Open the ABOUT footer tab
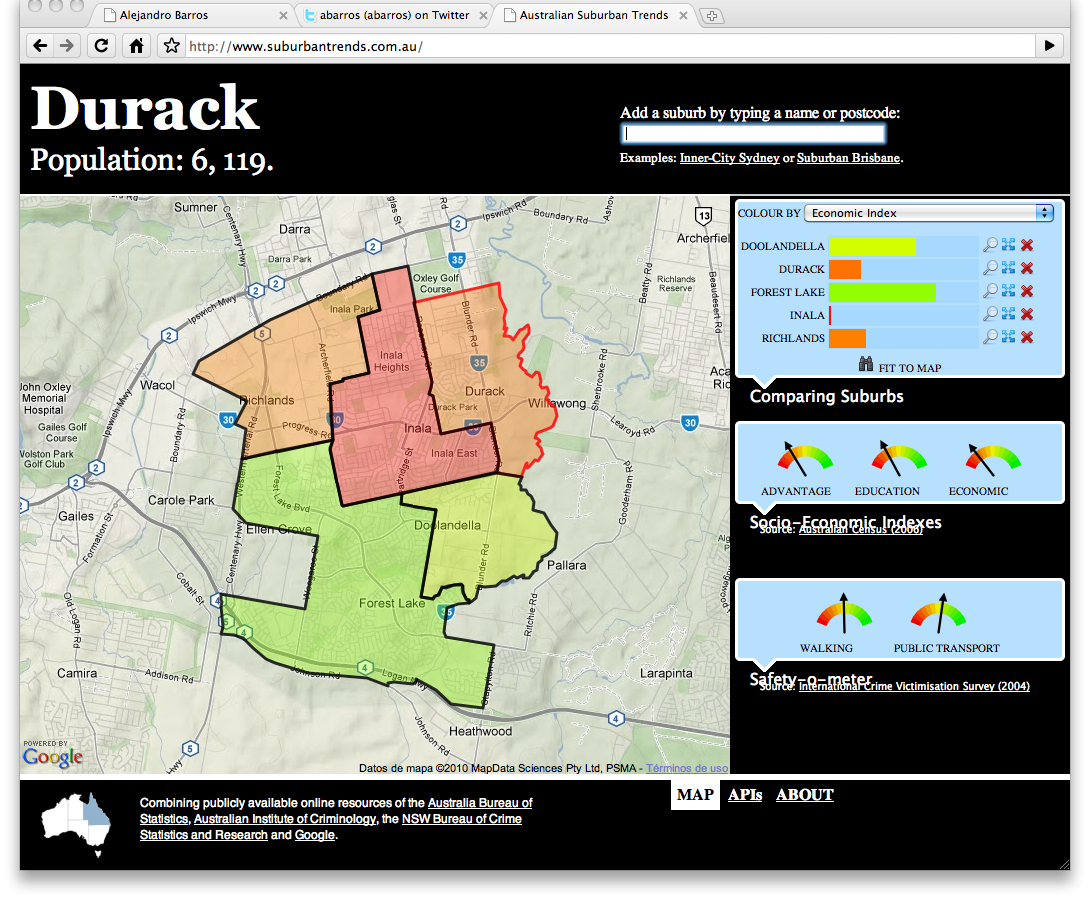 (x=804, y=794)
